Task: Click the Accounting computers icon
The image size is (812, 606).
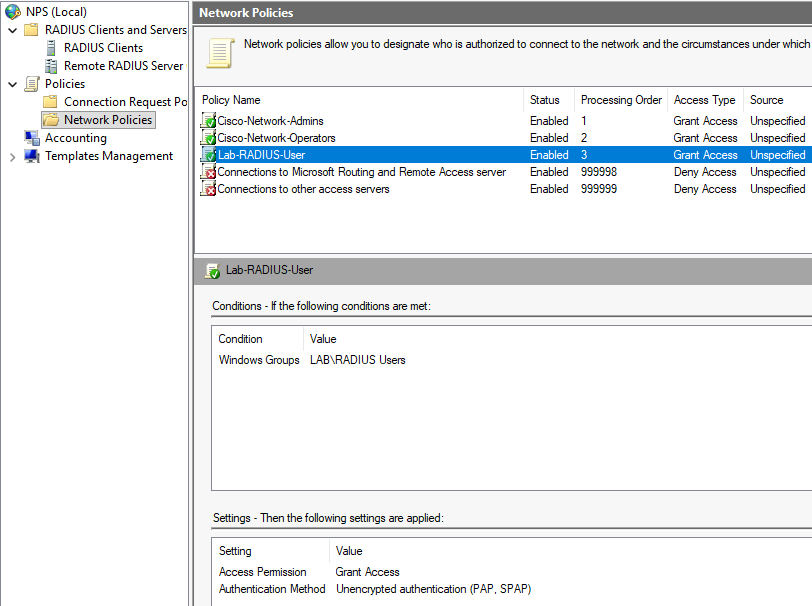Action: tap(32, 138)
